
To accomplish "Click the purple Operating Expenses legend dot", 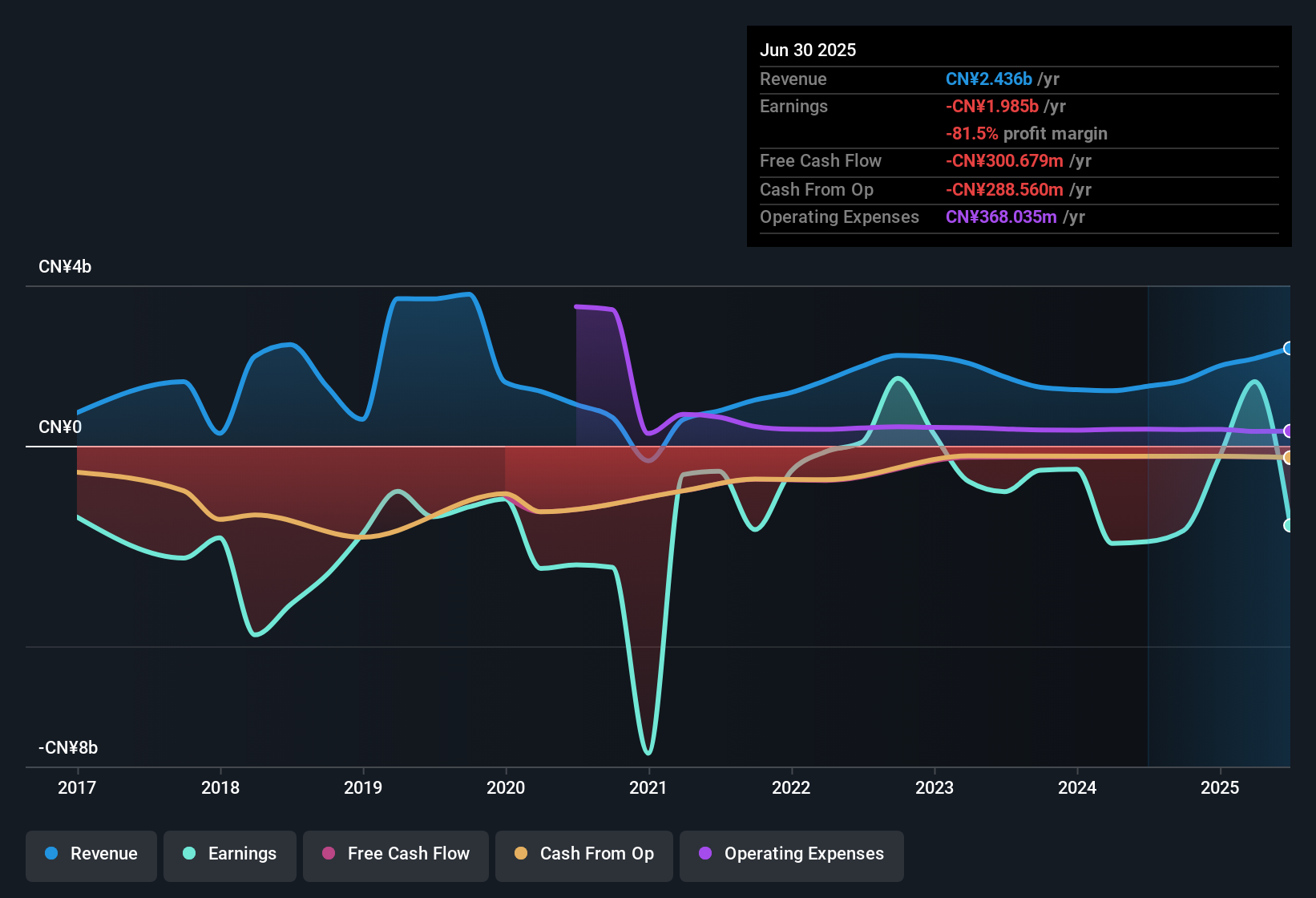I will pos(704,854).
